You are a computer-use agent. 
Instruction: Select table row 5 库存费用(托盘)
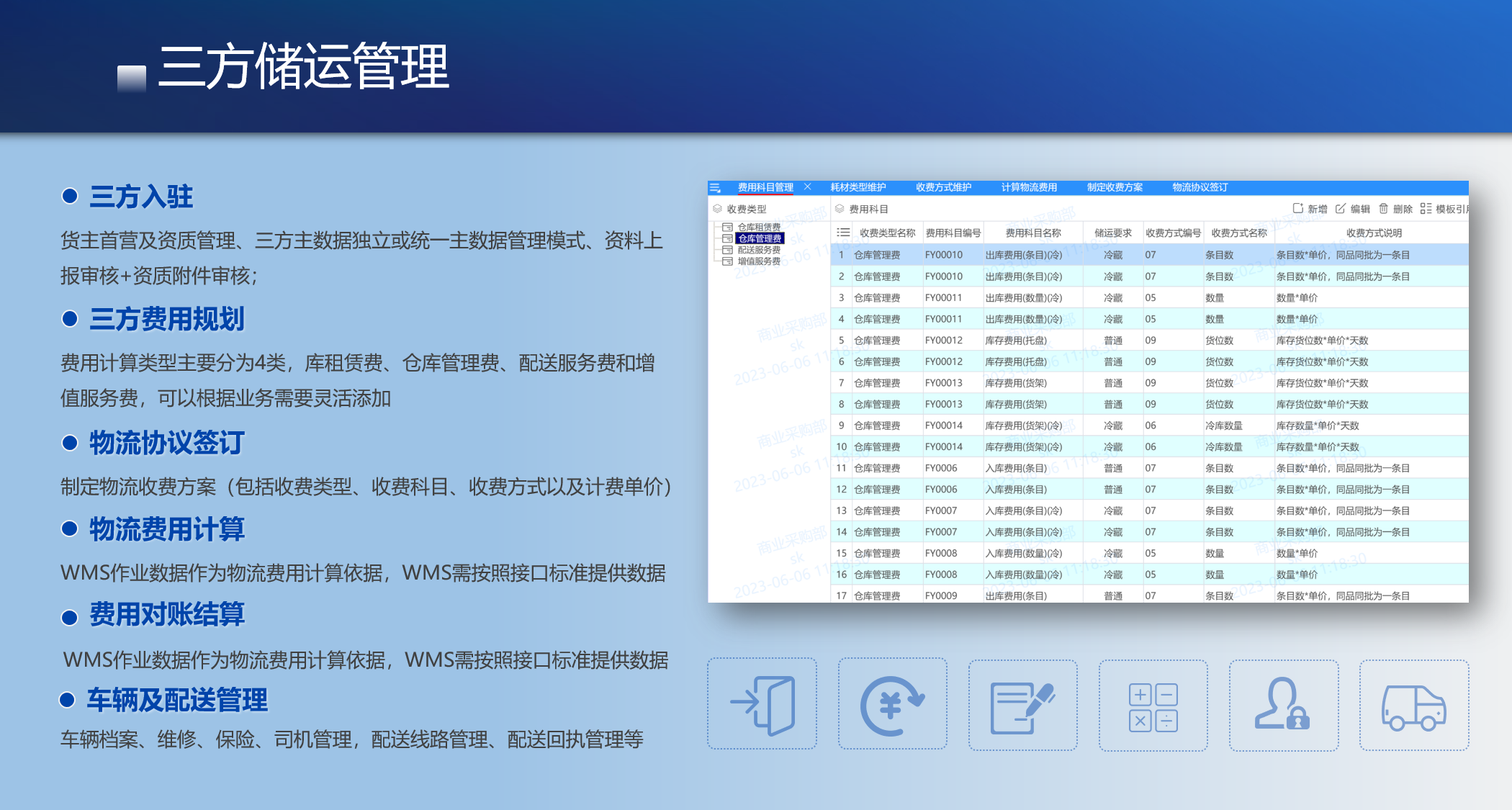[x=1016, y=341]
